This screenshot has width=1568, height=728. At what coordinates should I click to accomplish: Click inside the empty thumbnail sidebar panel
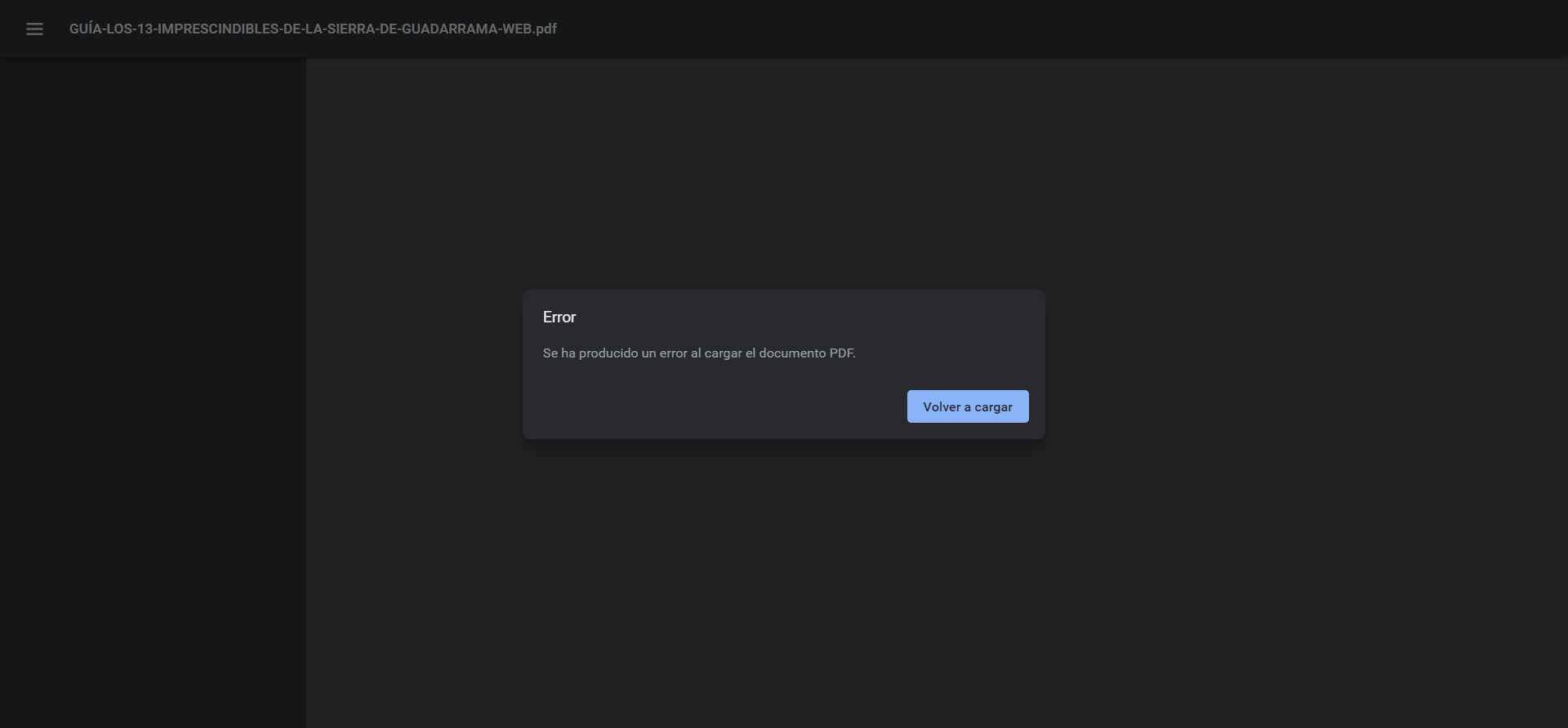(x=153, y=392)
